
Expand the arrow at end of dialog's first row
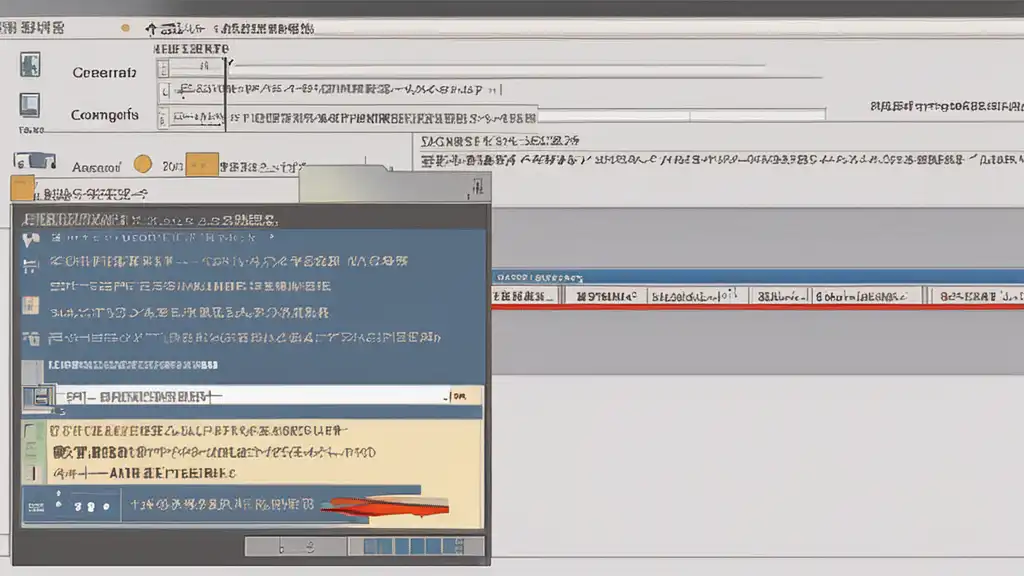click(272, 237)
